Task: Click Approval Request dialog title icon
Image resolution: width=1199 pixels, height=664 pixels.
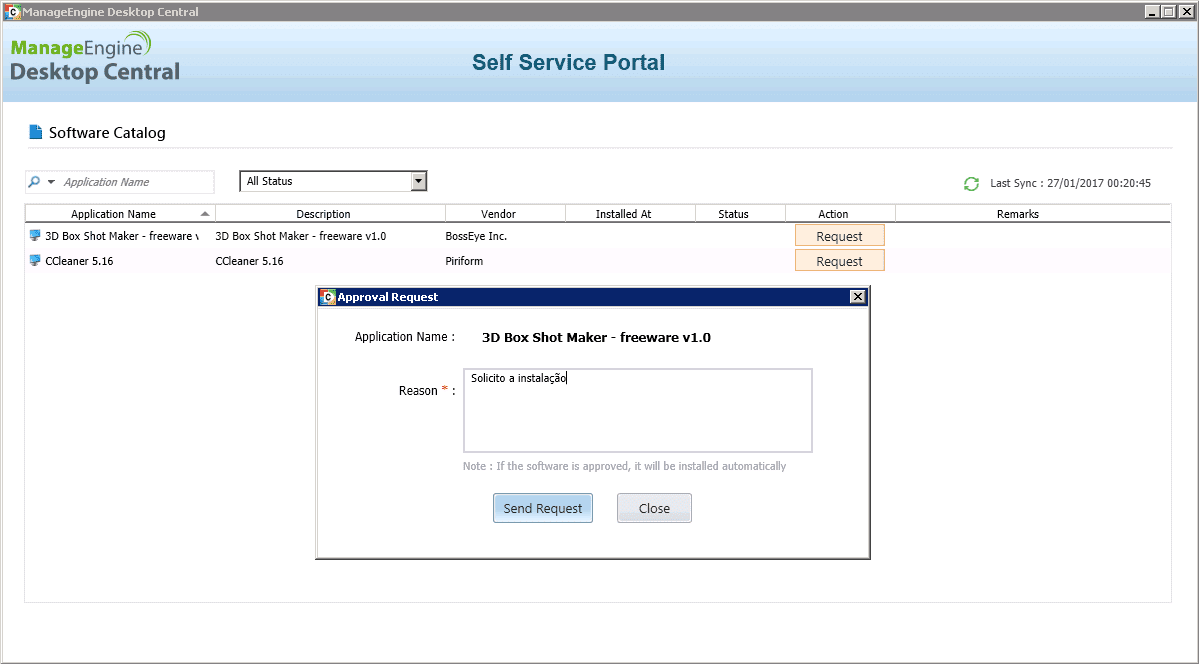Action: (328, 297)
